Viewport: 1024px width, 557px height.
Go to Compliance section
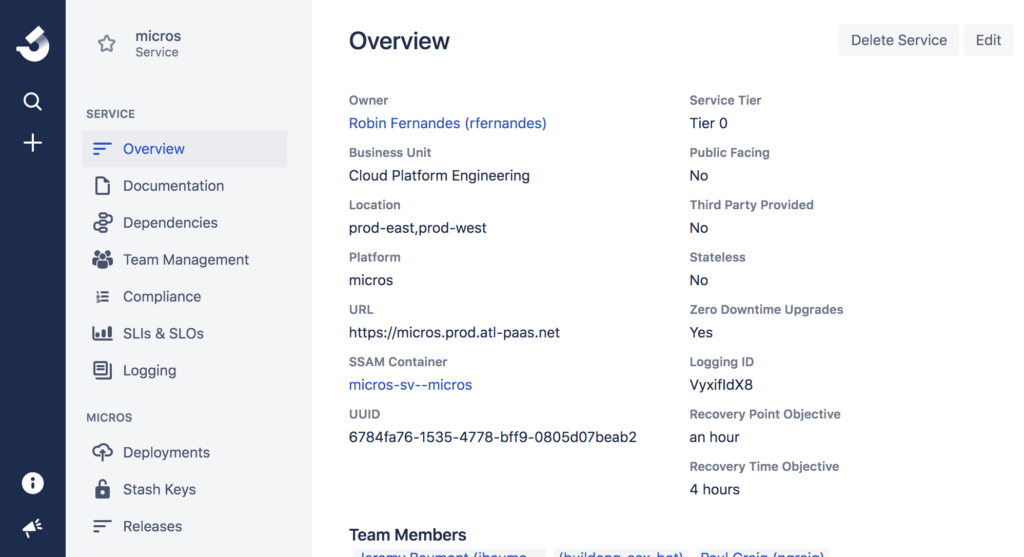pos(161,297)
